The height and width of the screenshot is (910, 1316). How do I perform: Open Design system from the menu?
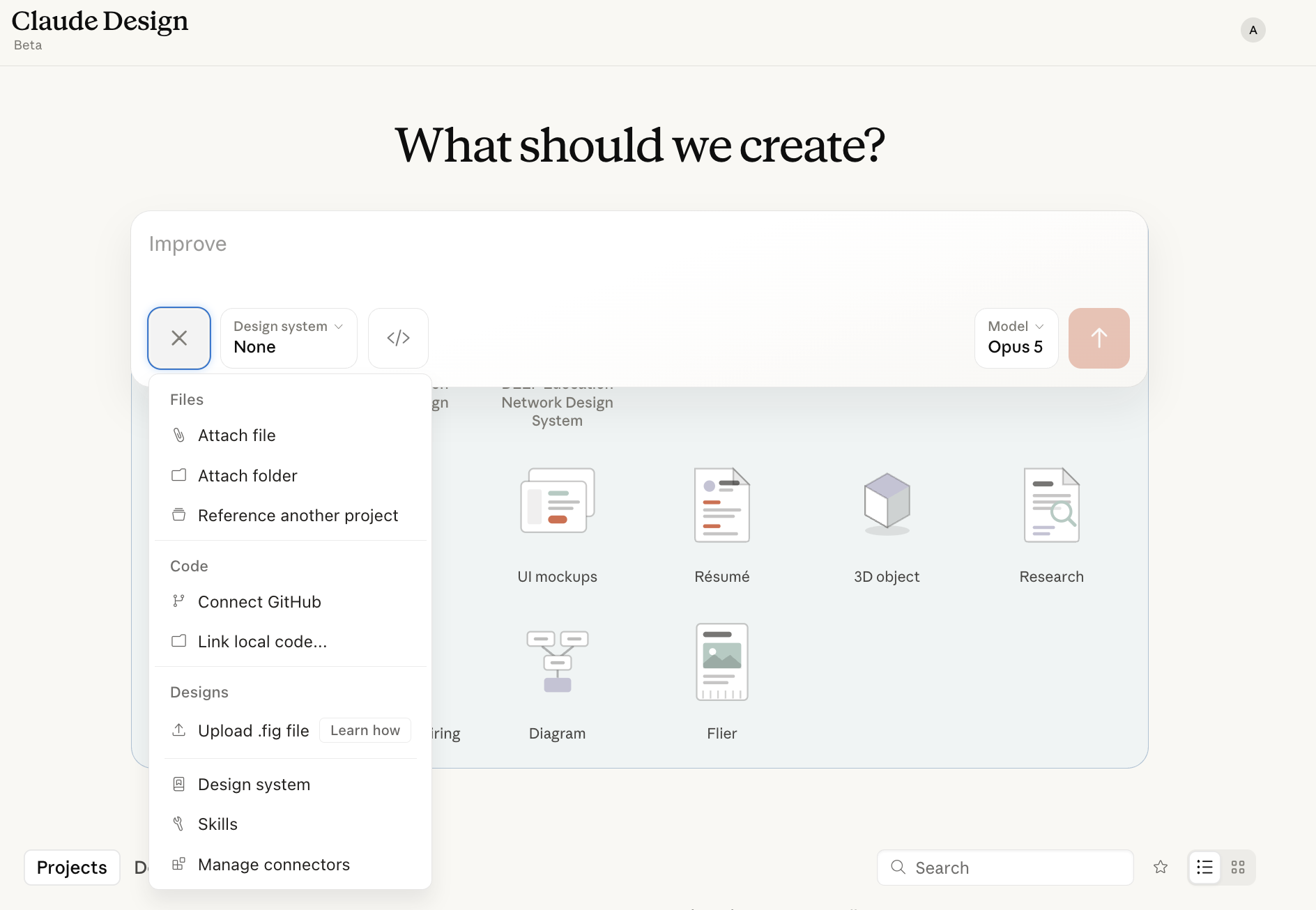[290, 784]
